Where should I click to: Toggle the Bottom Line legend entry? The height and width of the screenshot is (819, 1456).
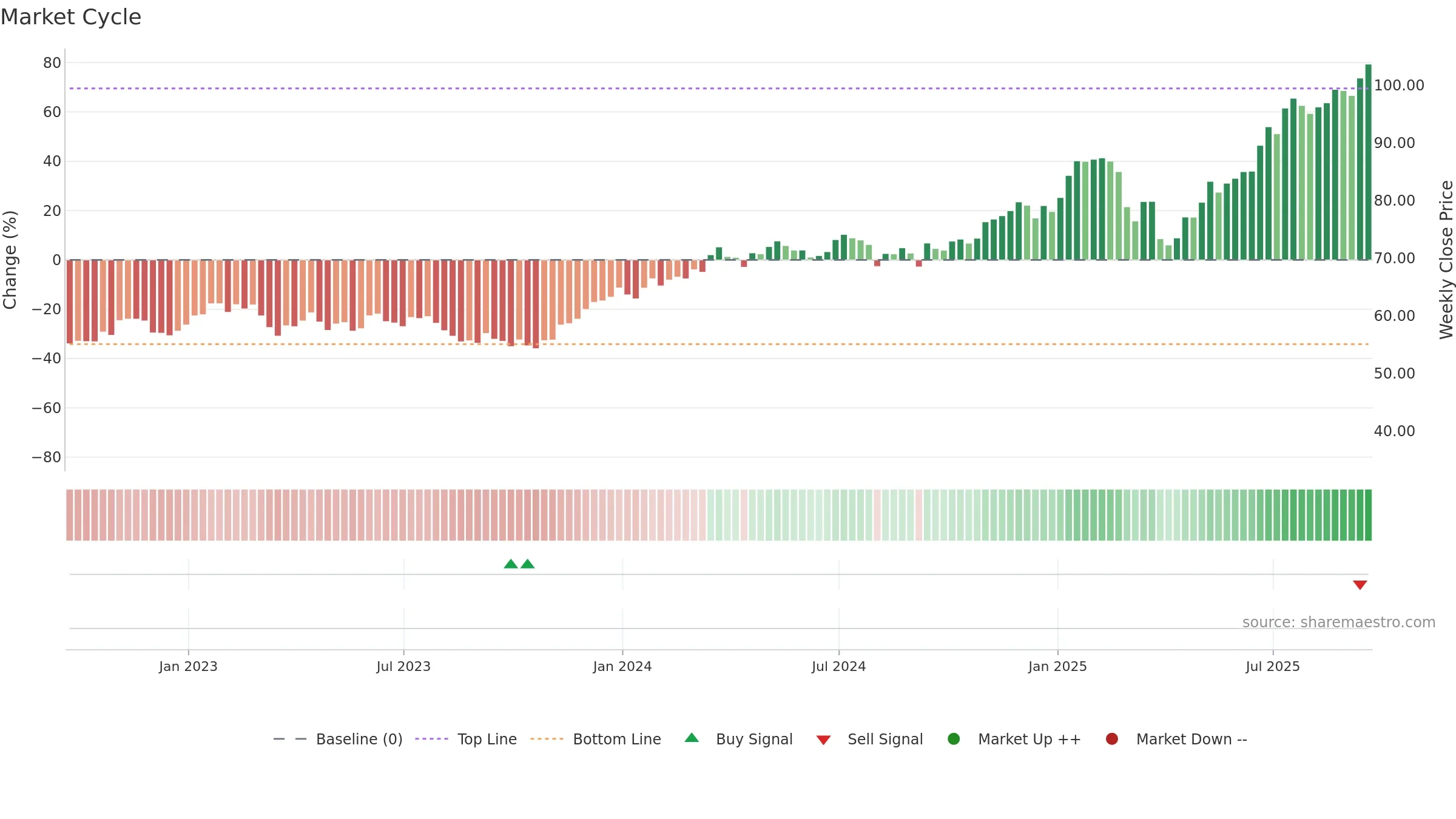coord(595,739)
